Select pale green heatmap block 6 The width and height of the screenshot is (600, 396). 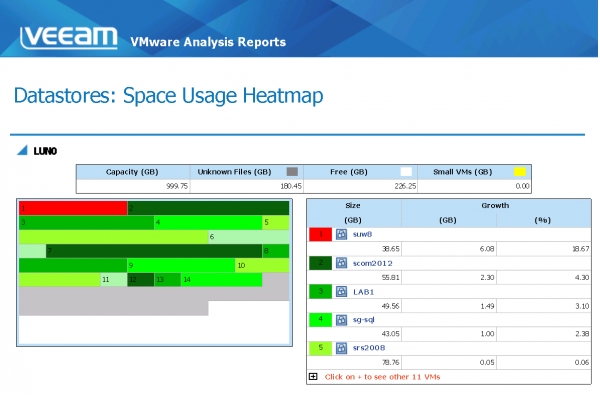point(249,237)
